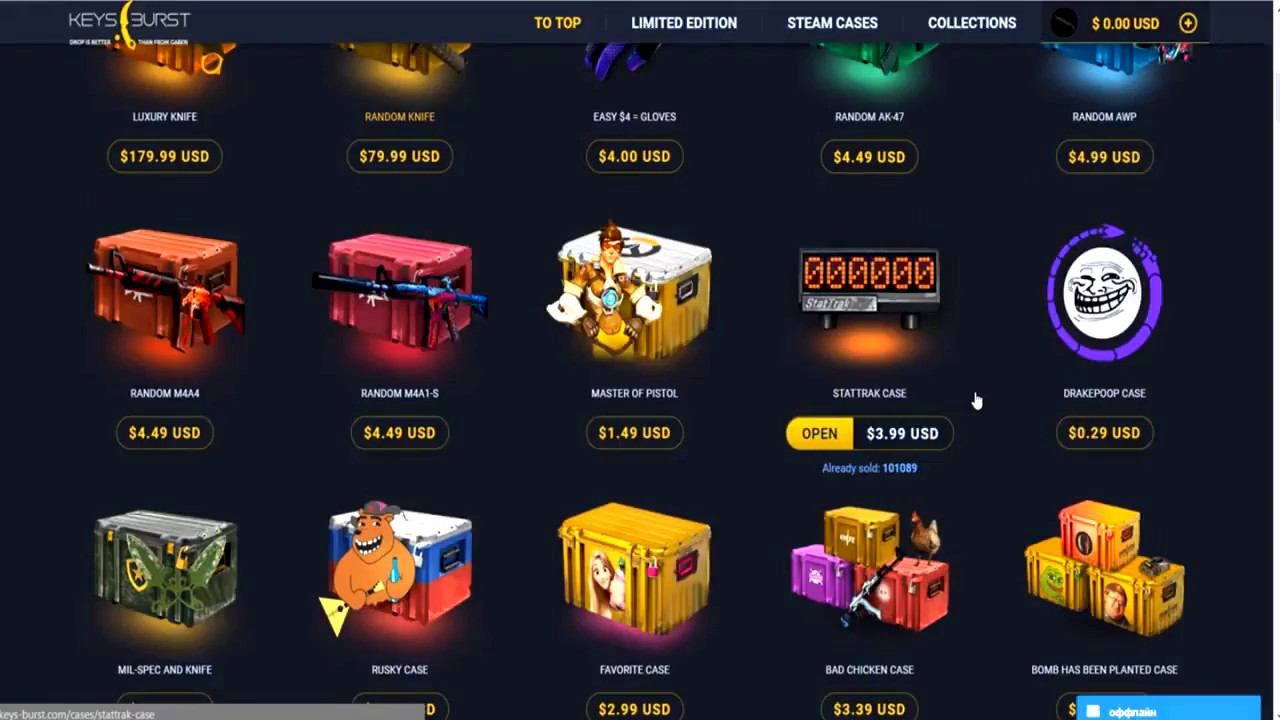Click the Keys Burst logo
The height and width of the screenshot is (720, 1280).
[x=129, y=24]
